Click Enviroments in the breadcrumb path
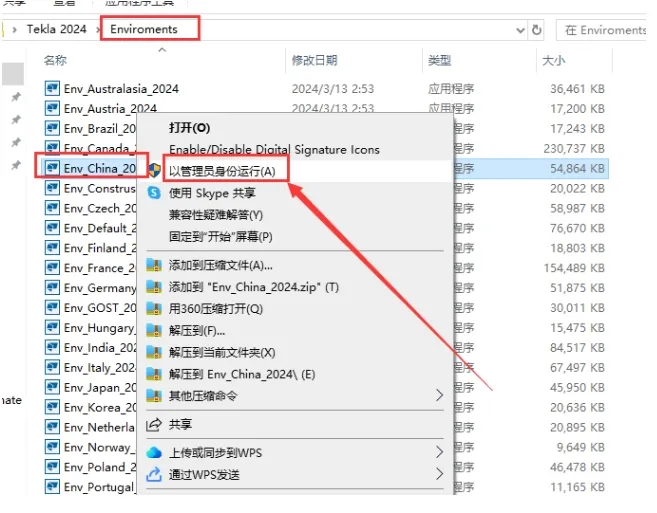This screenshot has width=657, height=513. click(144, 29)
